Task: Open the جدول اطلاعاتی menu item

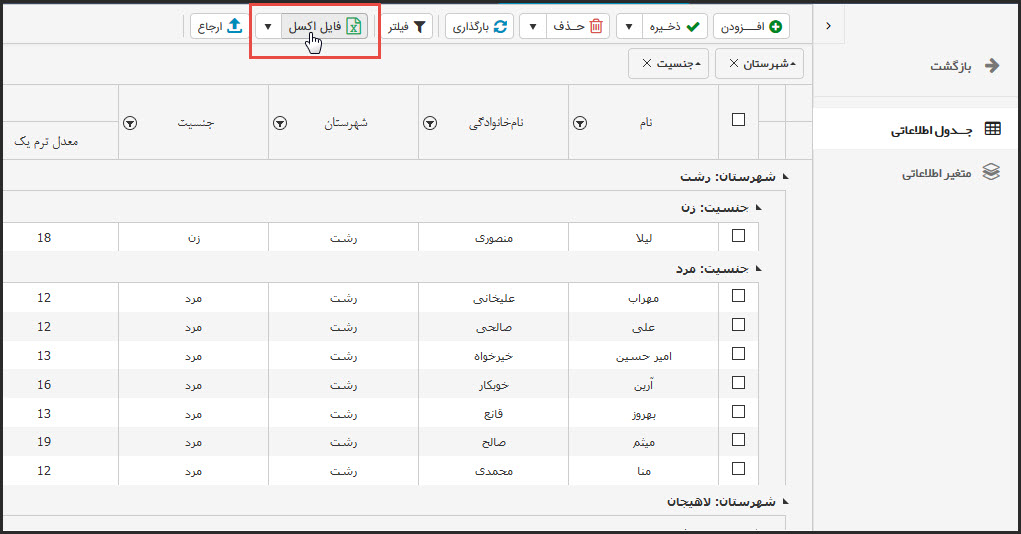Action: (917, 129)
